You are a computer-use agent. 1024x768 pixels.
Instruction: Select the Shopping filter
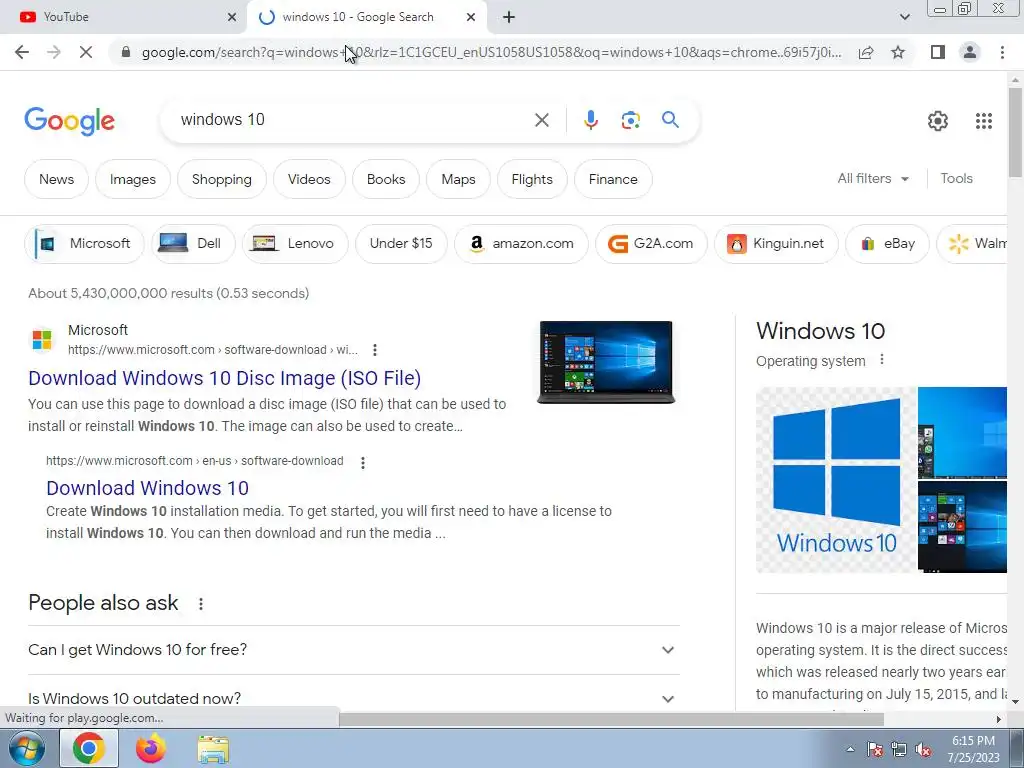tap(221, 179)
